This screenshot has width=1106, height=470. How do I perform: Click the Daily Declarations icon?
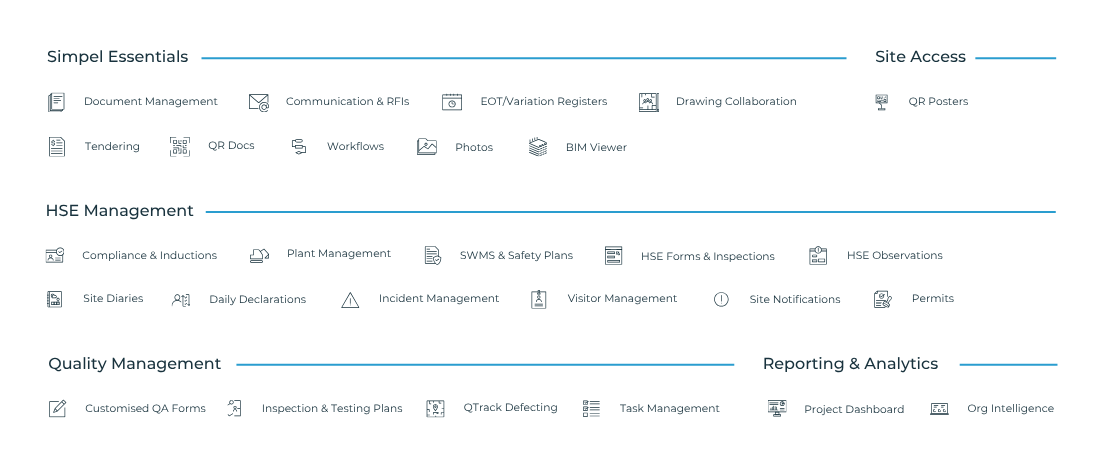tap(181, 300)
